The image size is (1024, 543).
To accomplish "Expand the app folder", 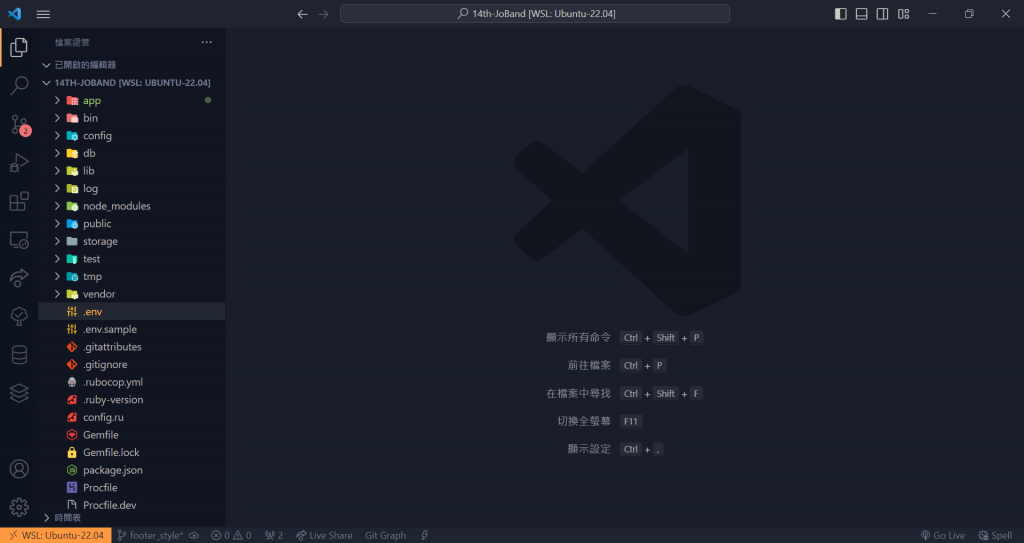I will click(x=132, y=101).
